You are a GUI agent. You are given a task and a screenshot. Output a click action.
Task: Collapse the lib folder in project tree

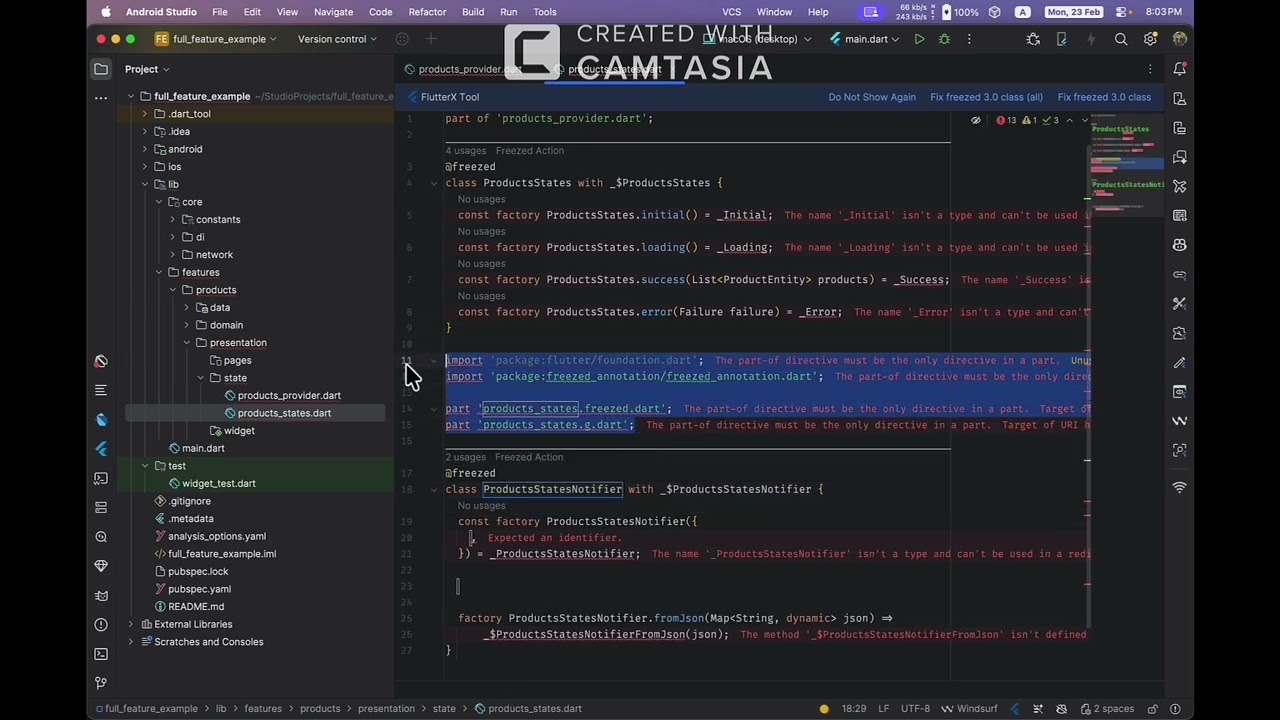pos(145,184)
